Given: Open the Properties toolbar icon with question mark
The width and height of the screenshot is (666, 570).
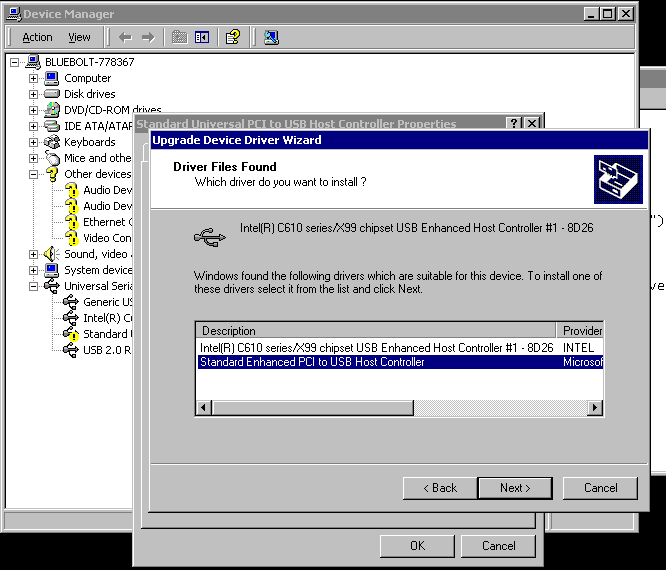Looking at the screenshot, I should coord(233,37).
